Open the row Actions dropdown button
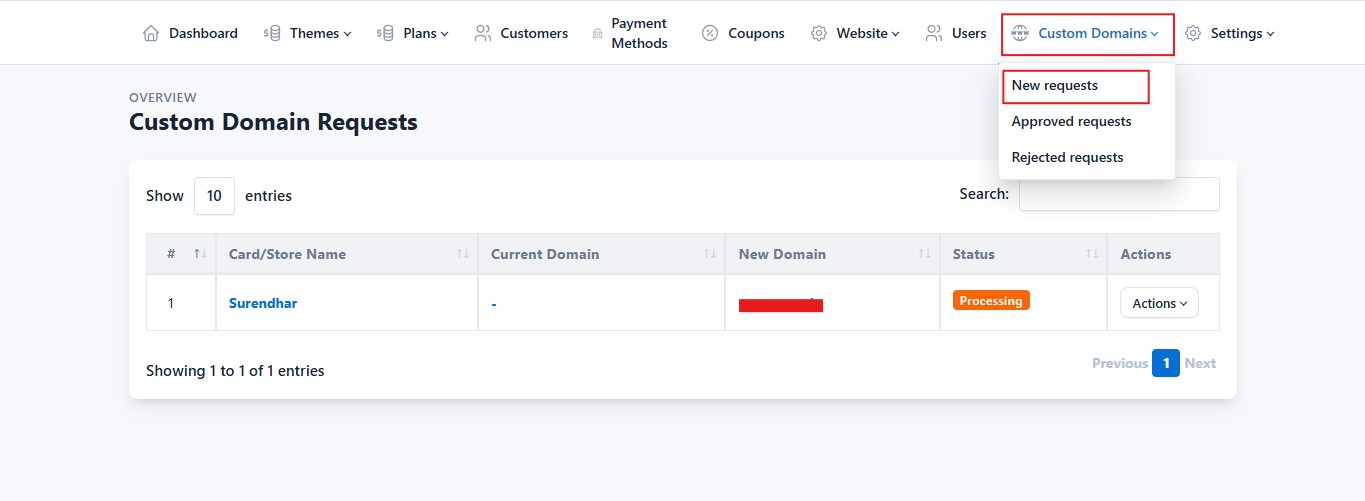Image resolution: width=1365 pixels, height=501 pixels. pyautogui.click(x=1159, y=303)
